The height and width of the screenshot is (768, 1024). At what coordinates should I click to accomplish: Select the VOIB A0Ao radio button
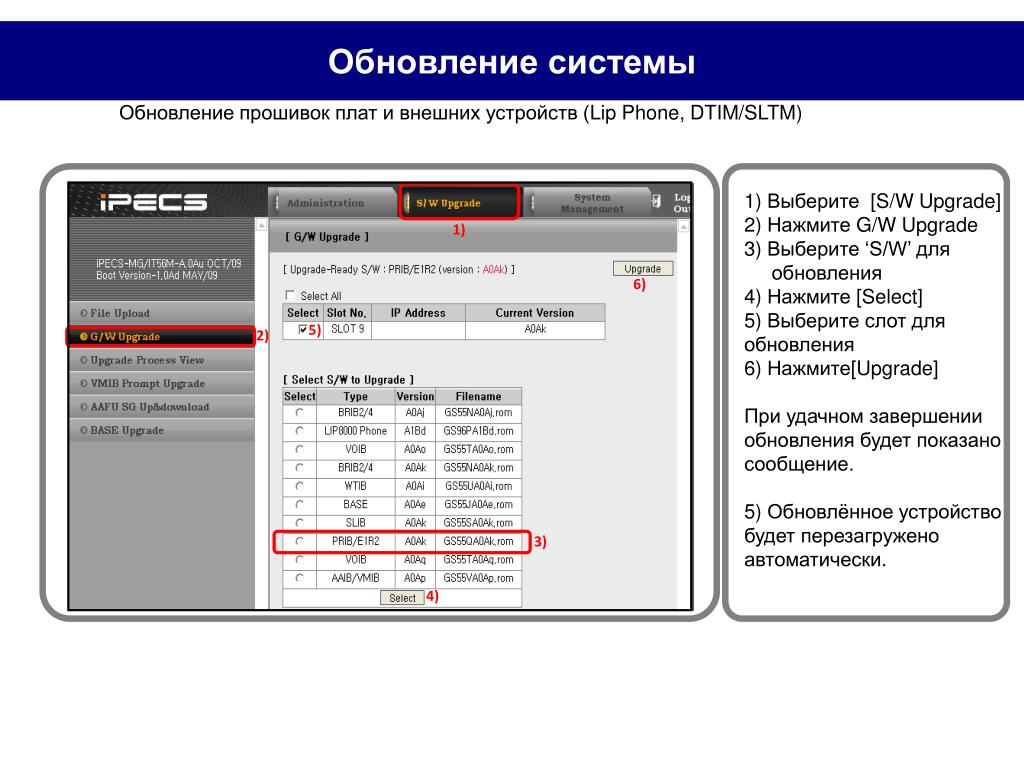coord(299,449)
